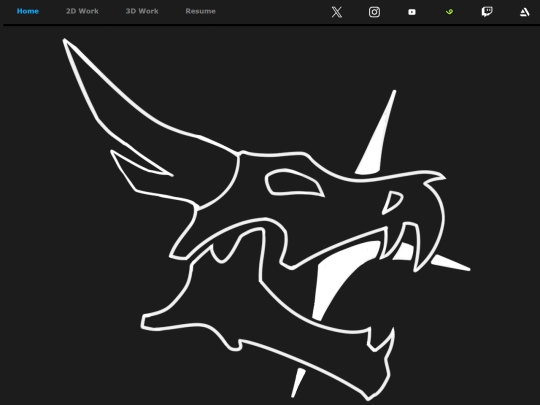540x405 pixels.
Task: Click the dragon skull logo artwork
Action: (x=267, y=220)
